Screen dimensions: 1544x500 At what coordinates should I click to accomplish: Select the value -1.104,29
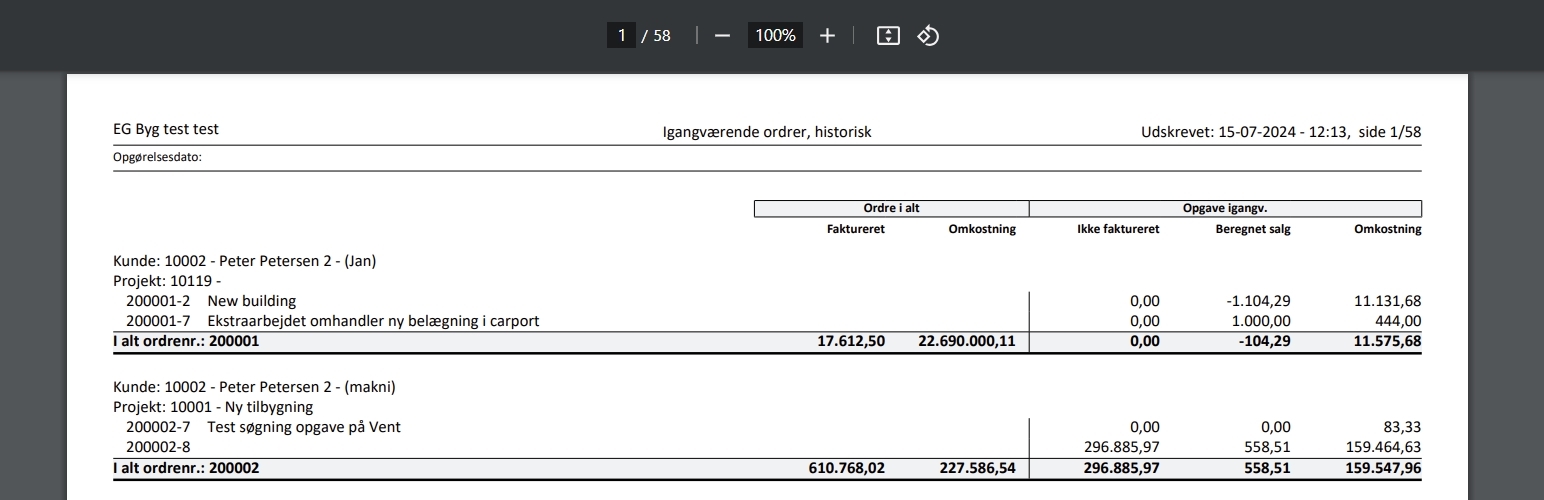click(x=1256, y=301)
